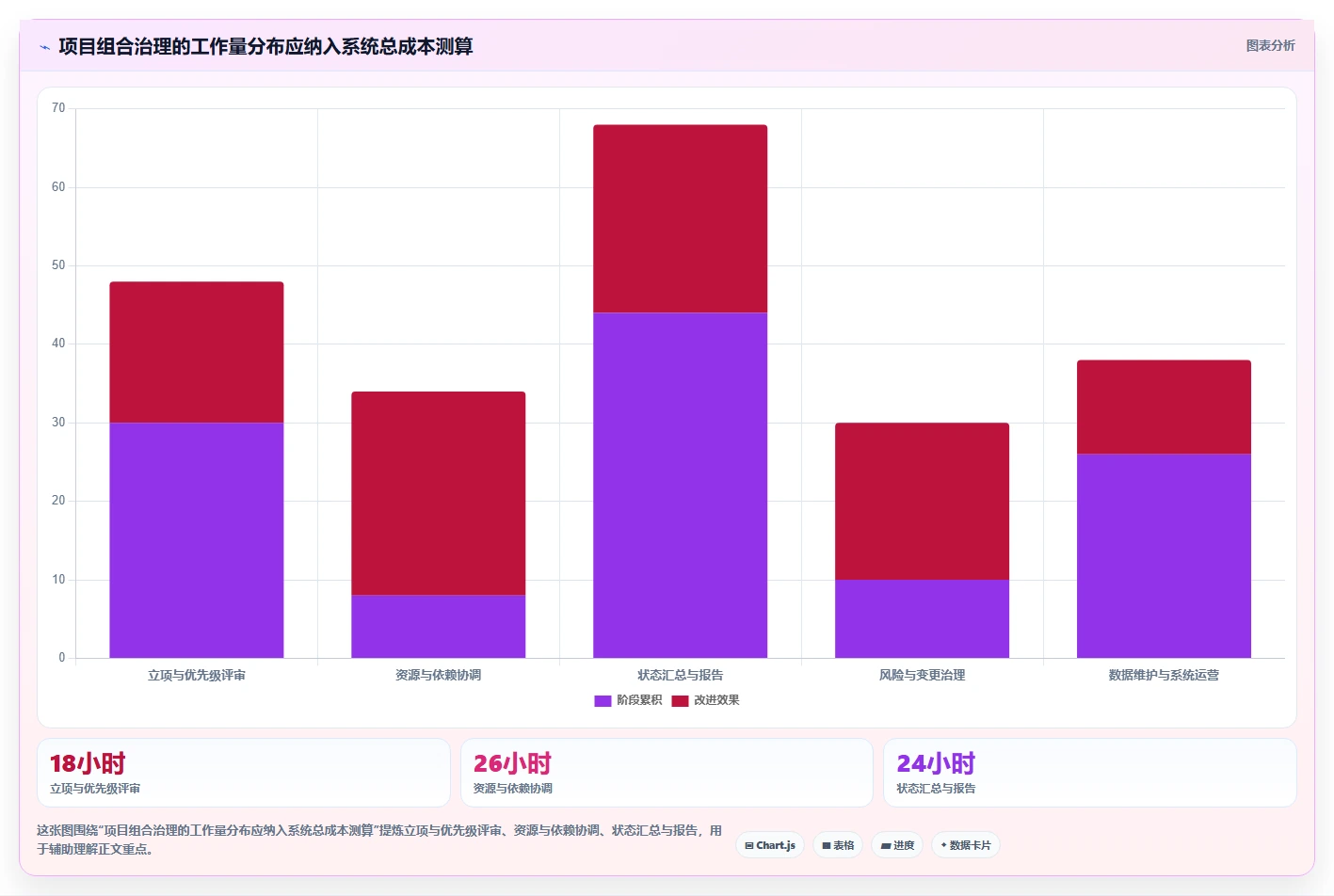The height and width of the screenshot is (896, 1334).
Task: Click the x-axis label 立项与优先级评审
Action: click(197, 675)
